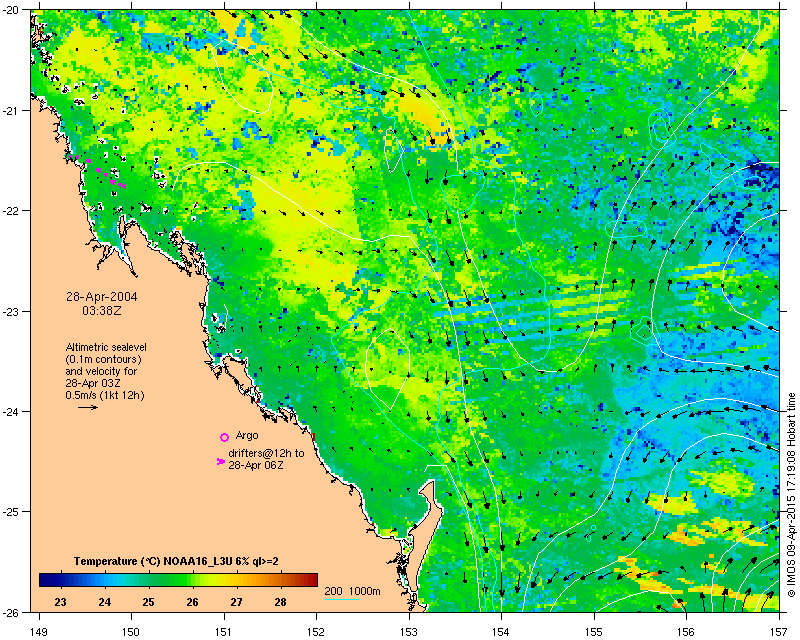Click the latitude axis label -22

tap(13, 211)
